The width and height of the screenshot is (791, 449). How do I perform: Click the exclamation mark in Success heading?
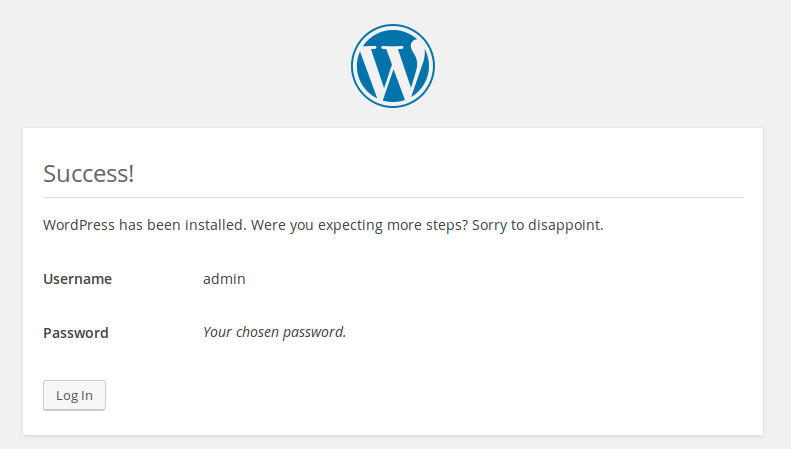coord(131,174)
